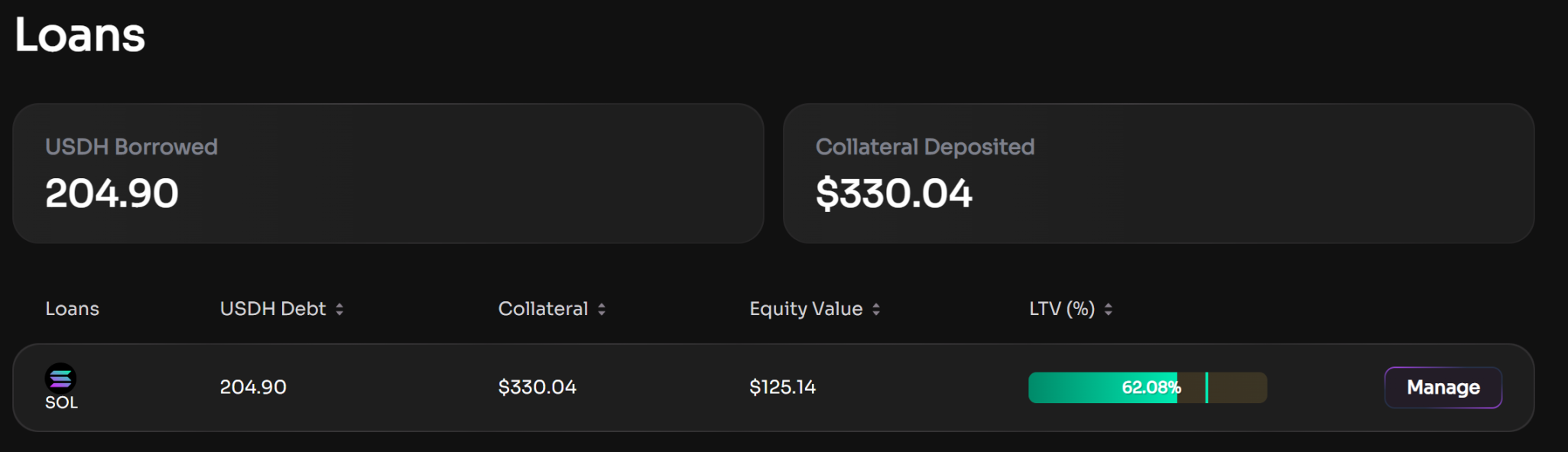
Task: Click the Collateral column header
Action: point(543,308)
